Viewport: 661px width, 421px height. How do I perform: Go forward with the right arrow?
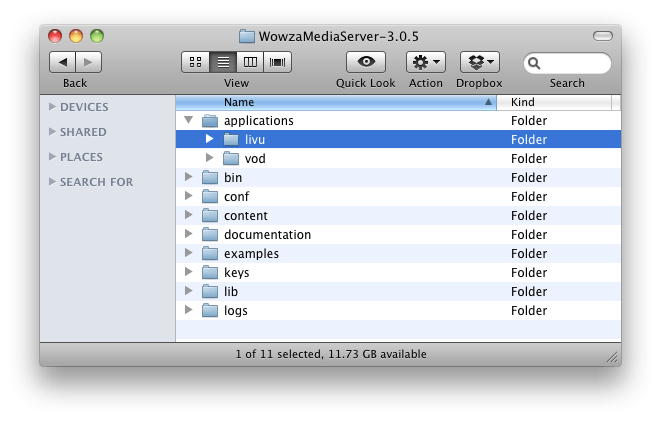coord(89,62)
